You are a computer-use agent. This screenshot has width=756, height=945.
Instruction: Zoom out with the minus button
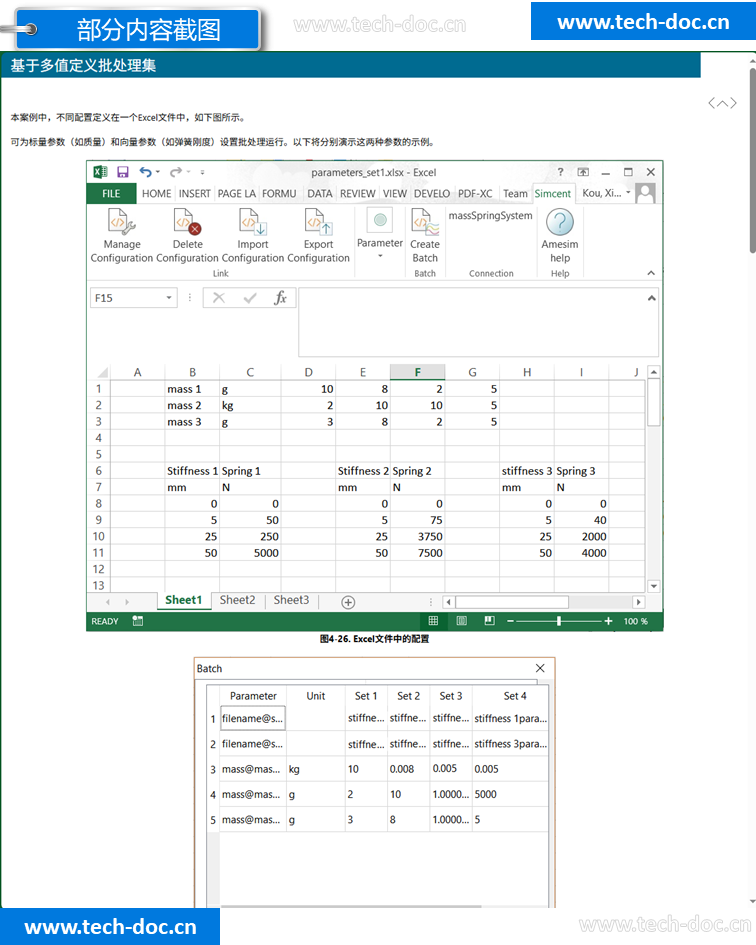point(511,621)
